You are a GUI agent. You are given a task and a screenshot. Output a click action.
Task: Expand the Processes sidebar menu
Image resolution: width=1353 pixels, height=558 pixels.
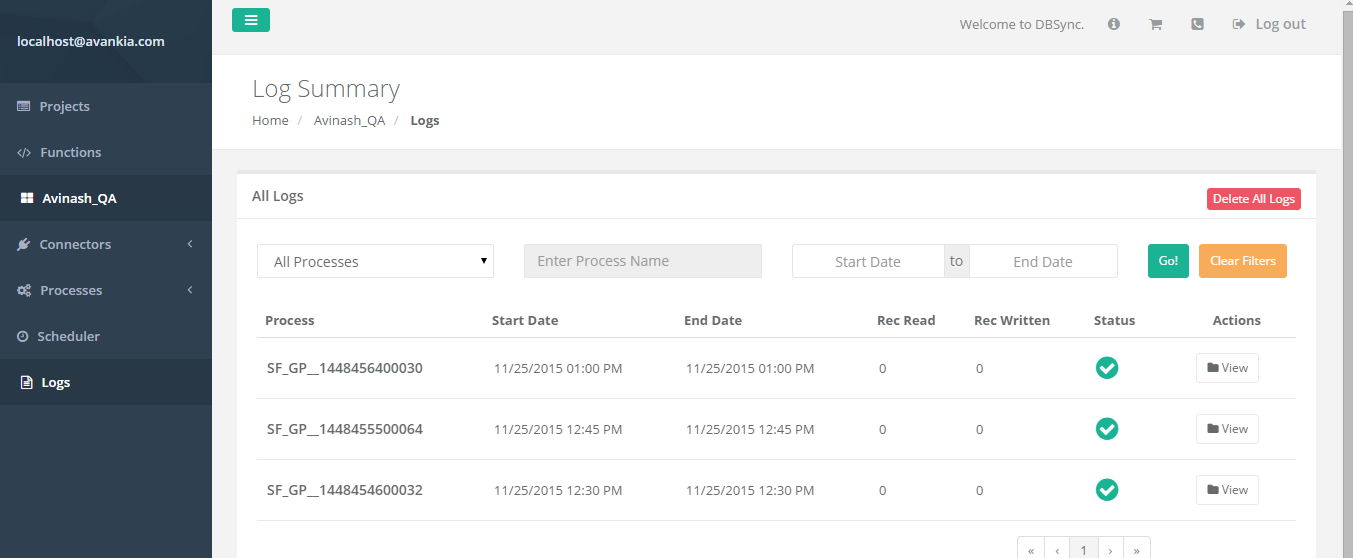point(106,290)
